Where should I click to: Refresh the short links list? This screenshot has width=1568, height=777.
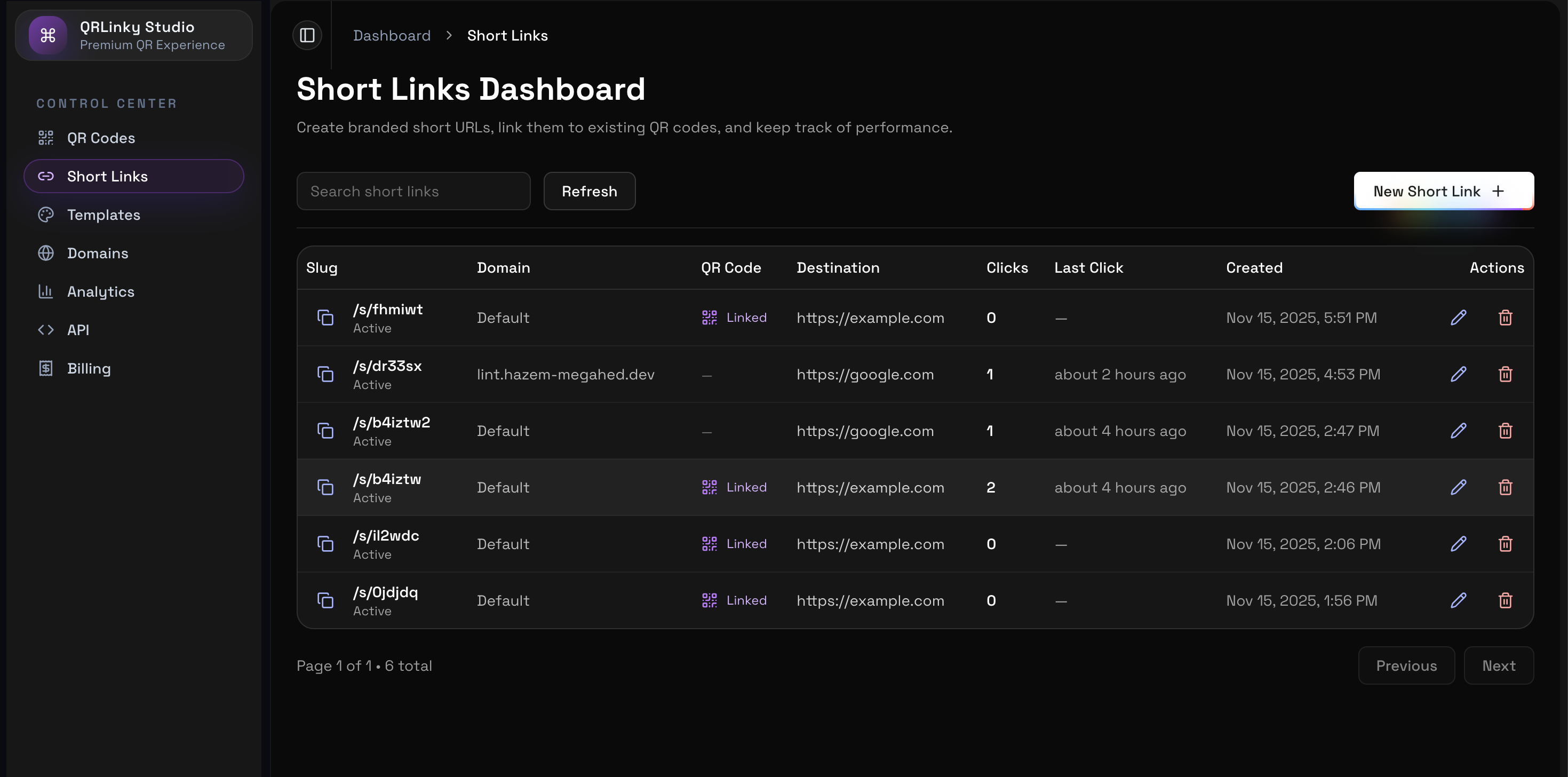coord(588,191)
